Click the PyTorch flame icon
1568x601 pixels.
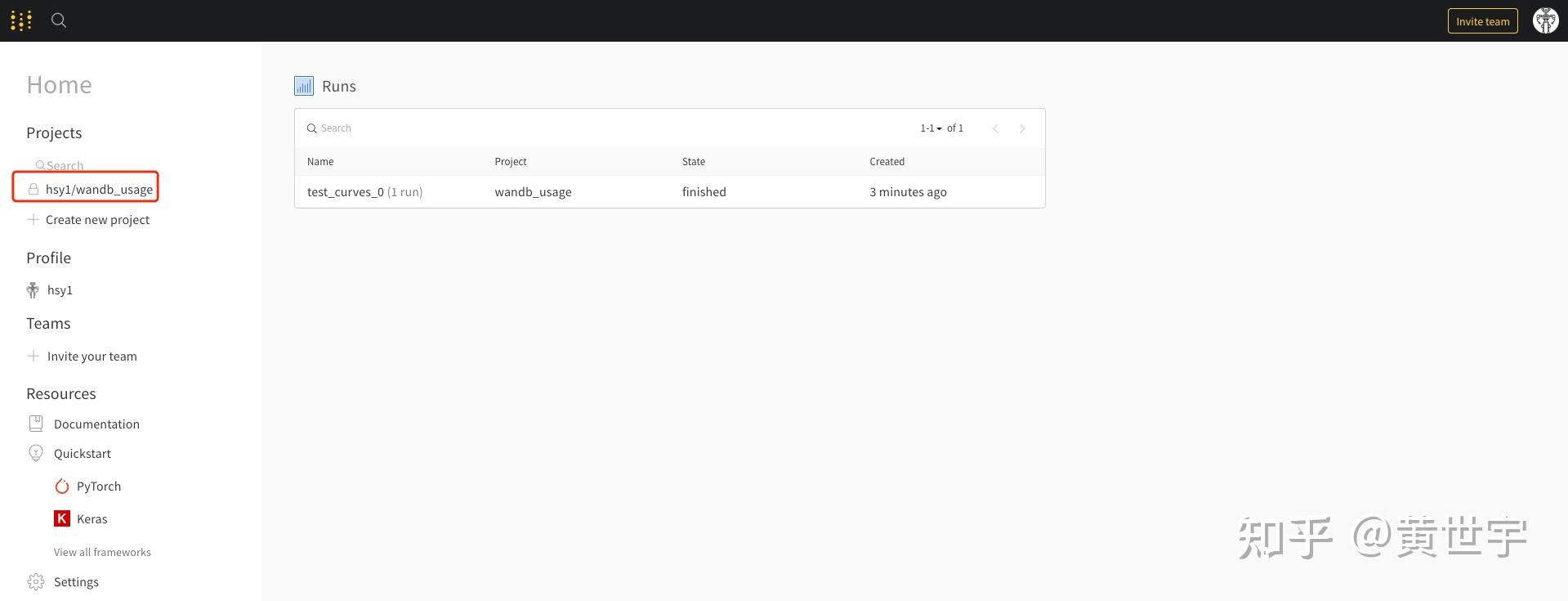[62, 487]
